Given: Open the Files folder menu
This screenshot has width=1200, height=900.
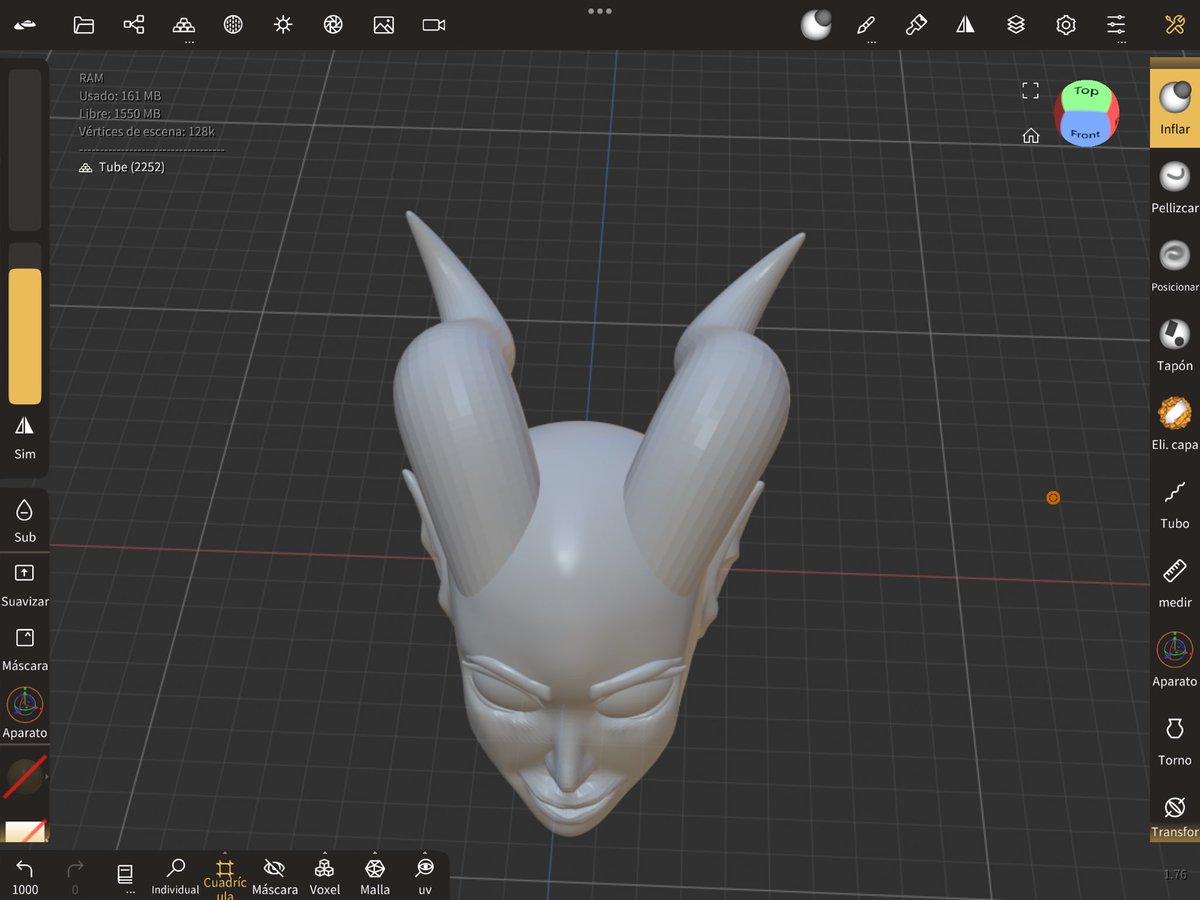Looking at the screenshot, I should pos(84,25).
